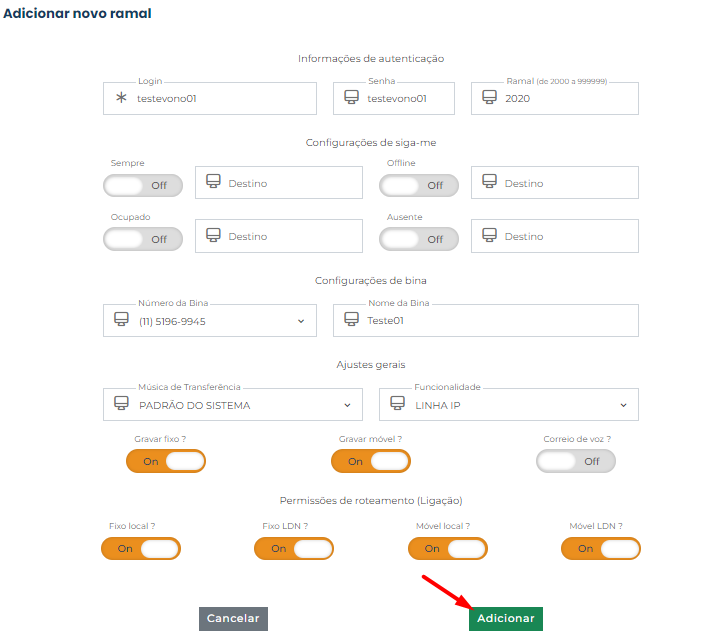This screenshot has width=715, height=639.
Task: Toggle off Fixo local permission
Action: coord(141,548)
